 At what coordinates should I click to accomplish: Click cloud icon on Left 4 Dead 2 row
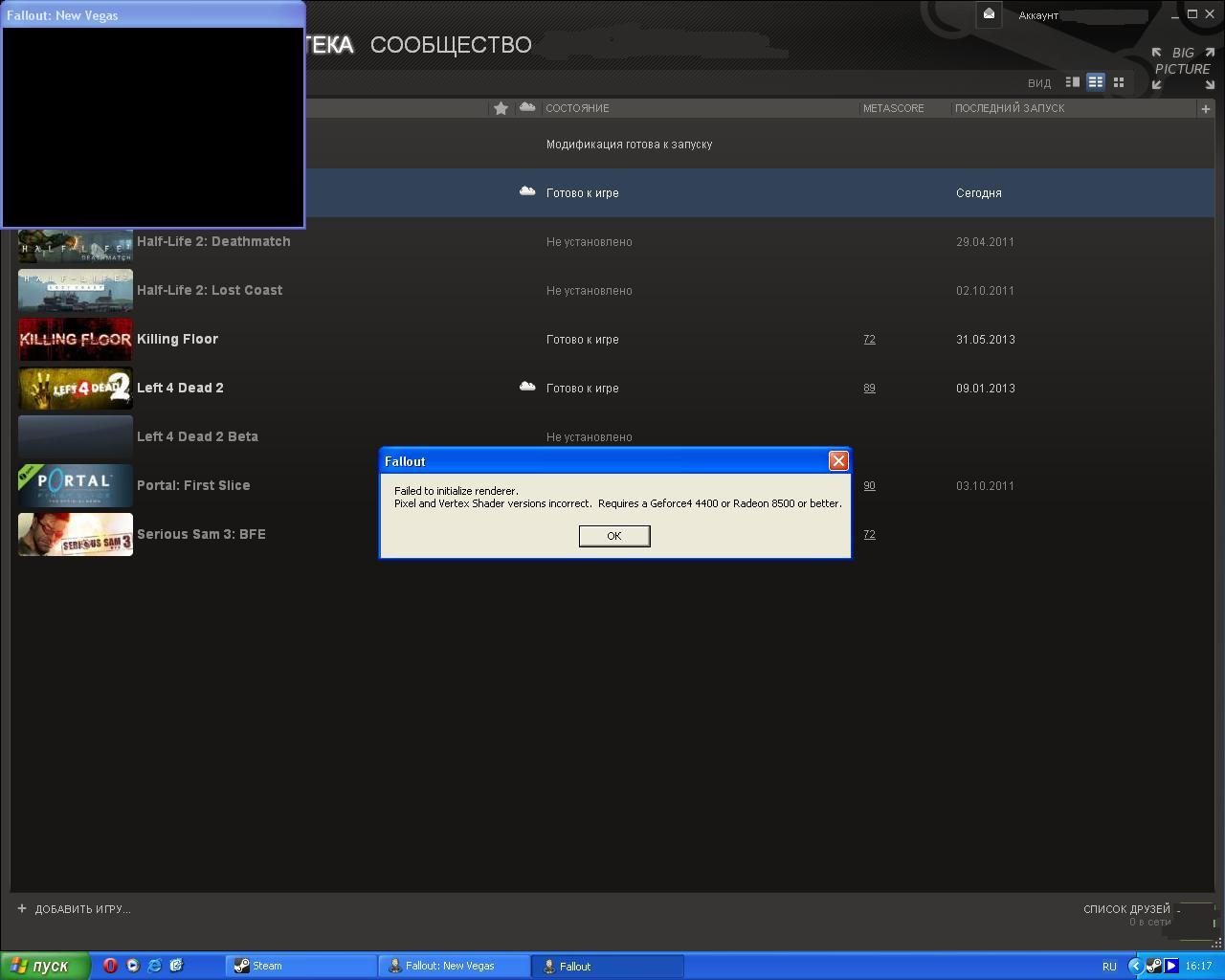pyautogui.click(x=526, y=387)
